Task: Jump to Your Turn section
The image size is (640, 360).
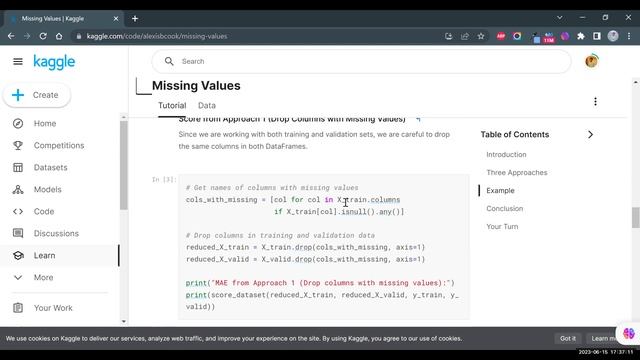Action: tap(502, 227)
